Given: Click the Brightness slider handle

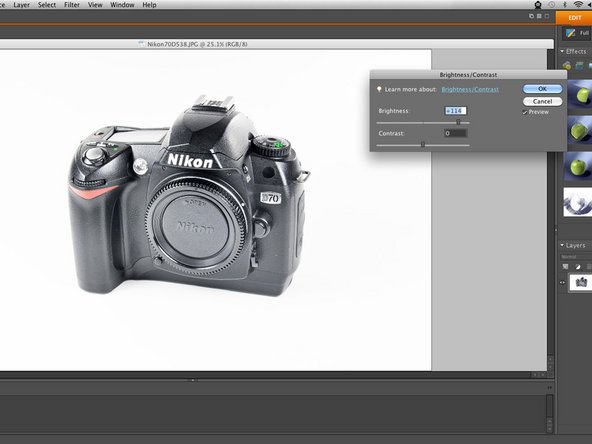Looking at the screenshot, I should (x=458, y=122).
